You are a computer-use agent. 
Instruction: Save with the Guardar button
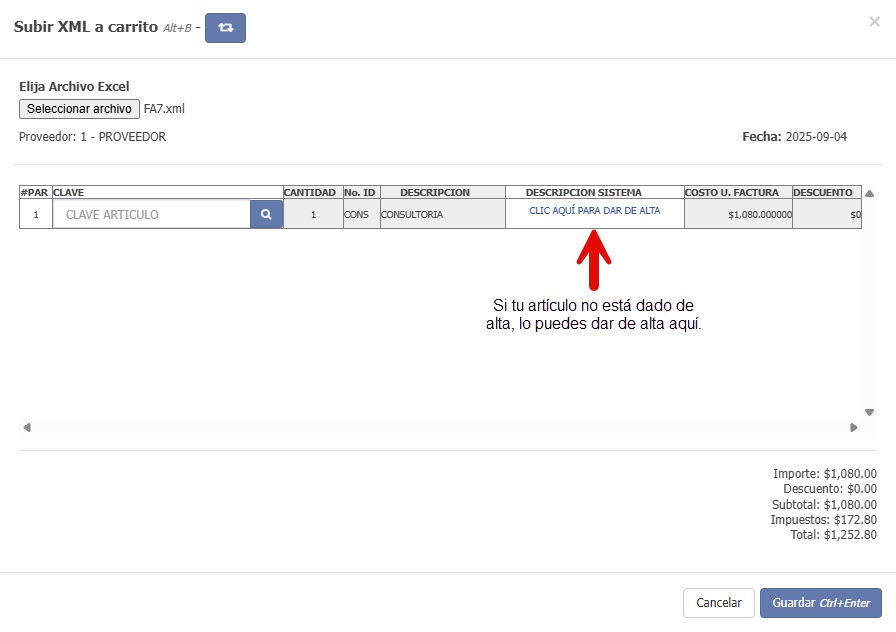[820, 603]
